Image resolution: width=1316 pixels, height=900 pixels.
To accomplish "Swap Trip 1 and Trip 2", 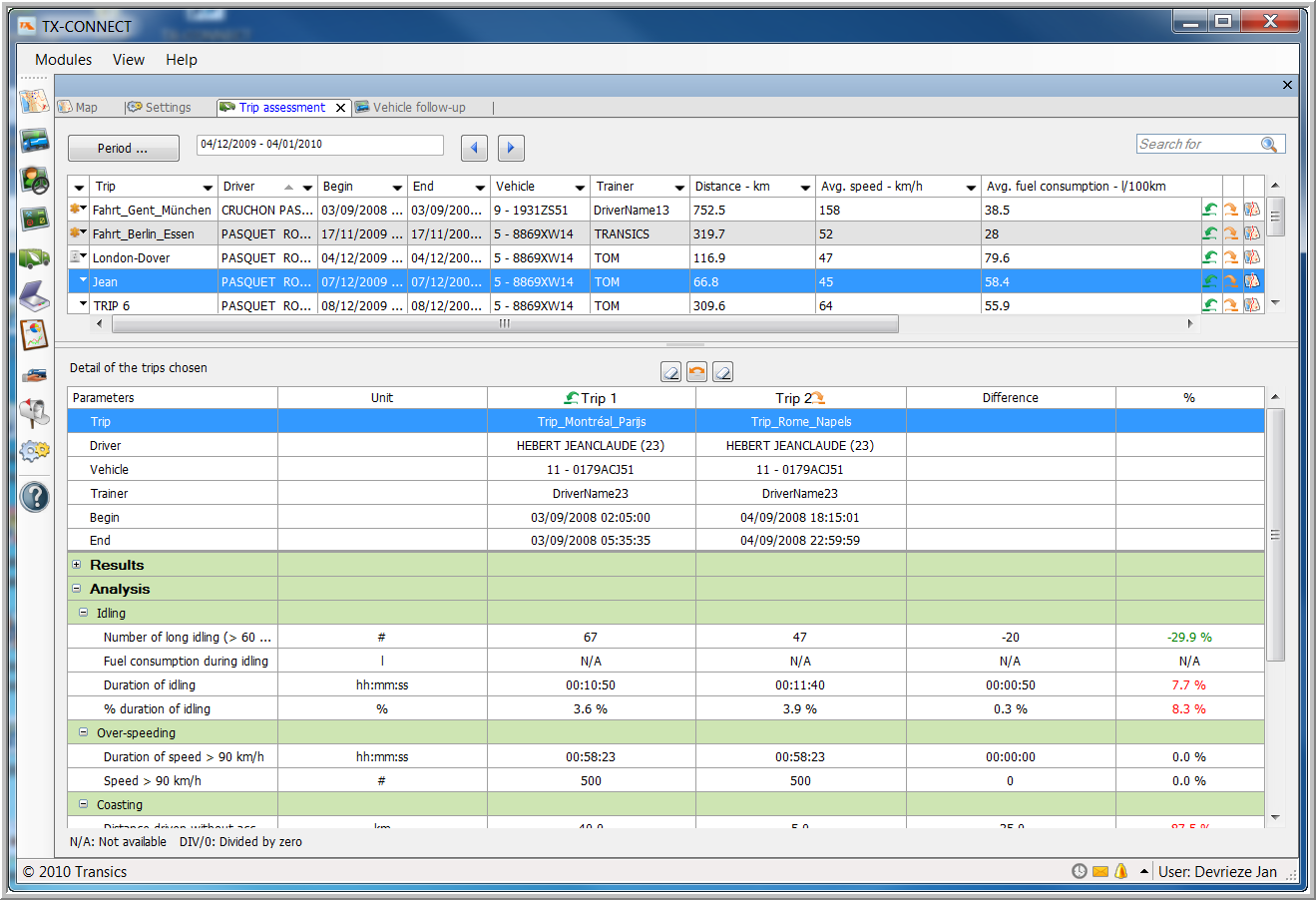I will (x=696, y=372).
